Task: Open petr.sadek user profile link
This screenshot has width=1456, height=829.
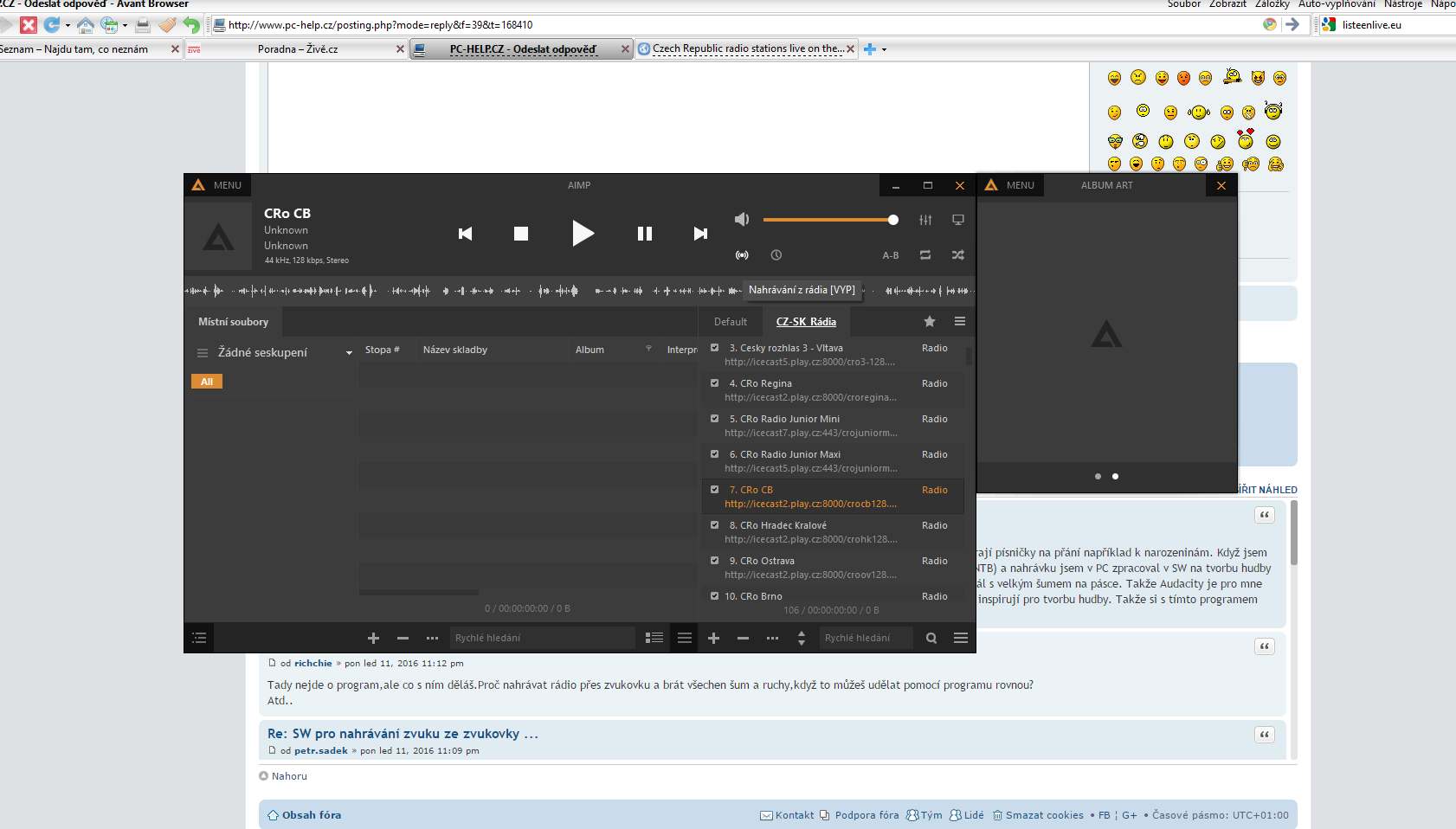Action: [x=321, y=751]
